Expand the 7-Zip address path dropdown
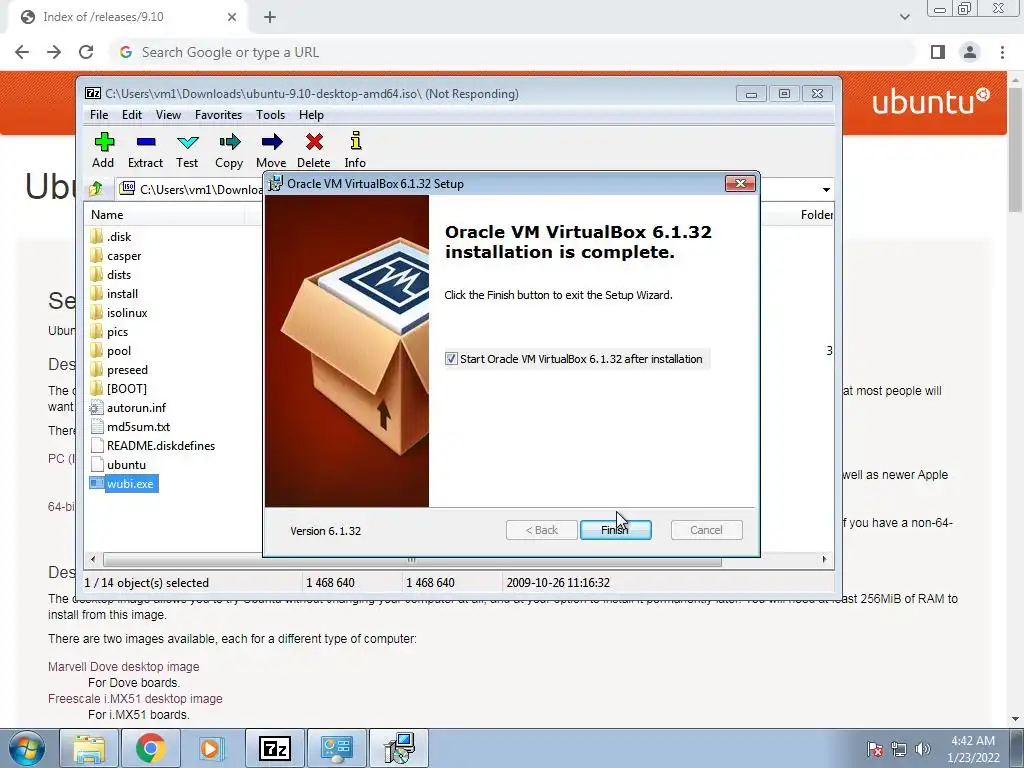Screen dimensions: 1024x768 pyautogui.click(x=826, y=189)
